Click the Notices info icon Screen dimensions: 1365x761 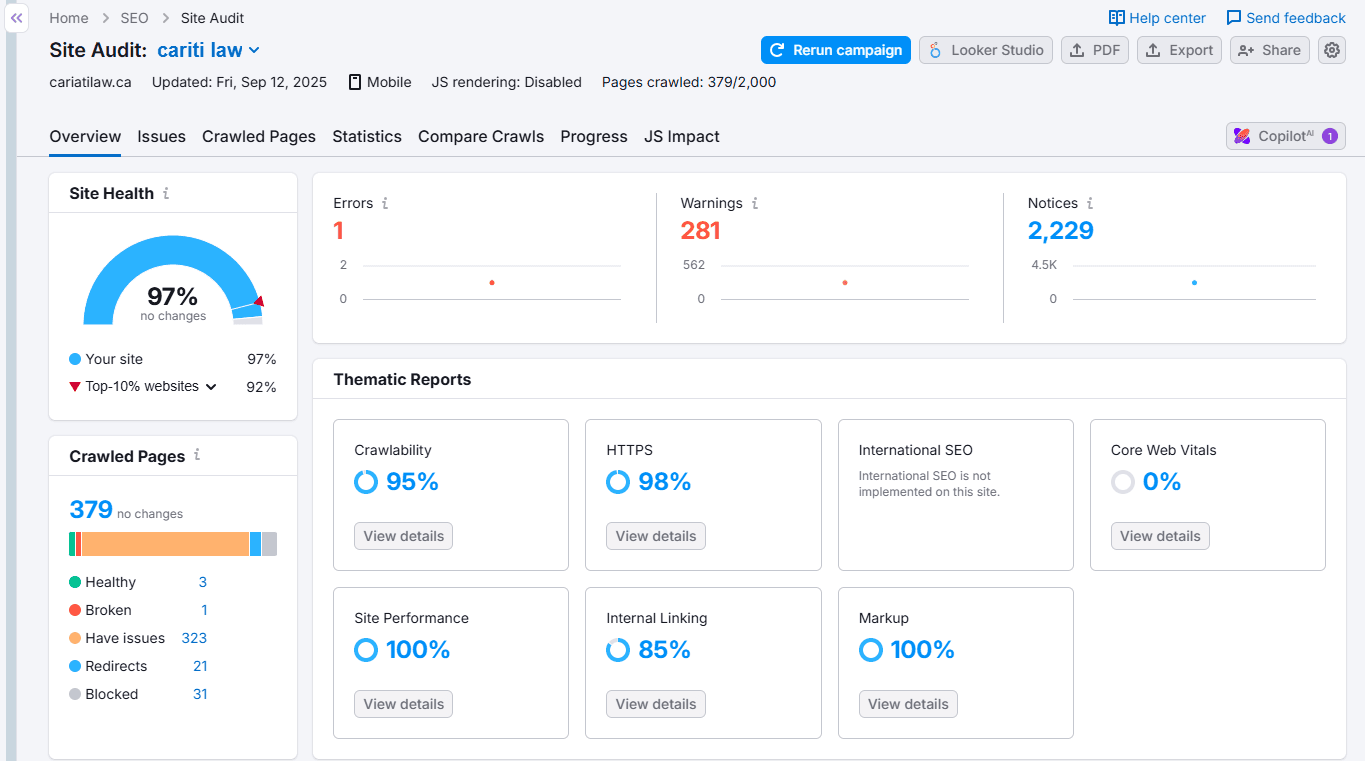(1090, 203)
